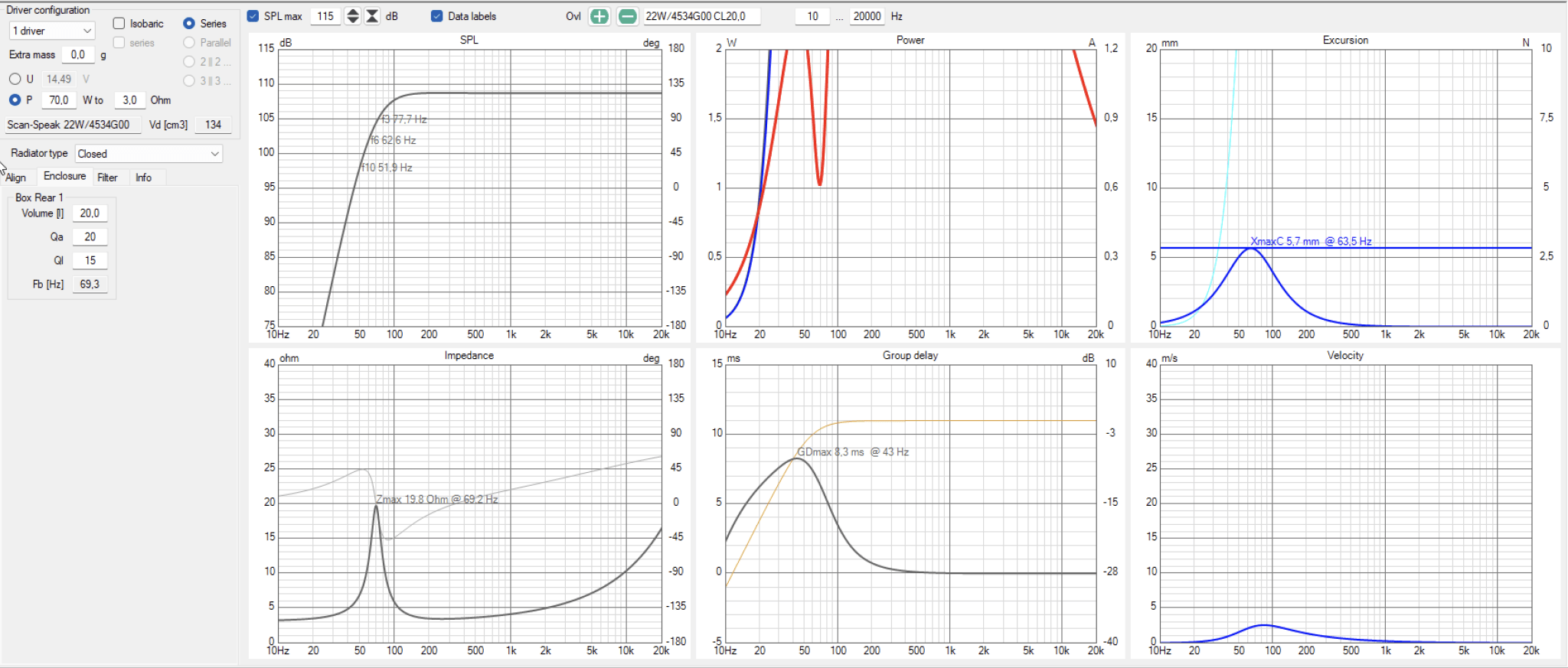Switch to the Enclosure tab
Screen dimensions: 1568x668
pos(64,176)
